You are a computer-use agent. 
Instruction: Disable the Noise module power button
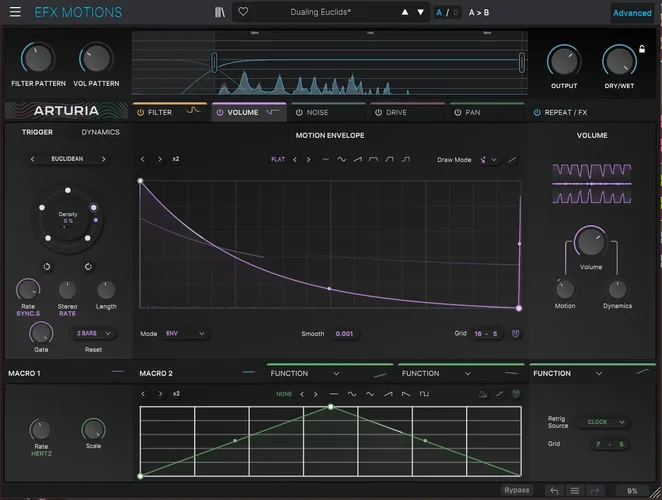297,113
